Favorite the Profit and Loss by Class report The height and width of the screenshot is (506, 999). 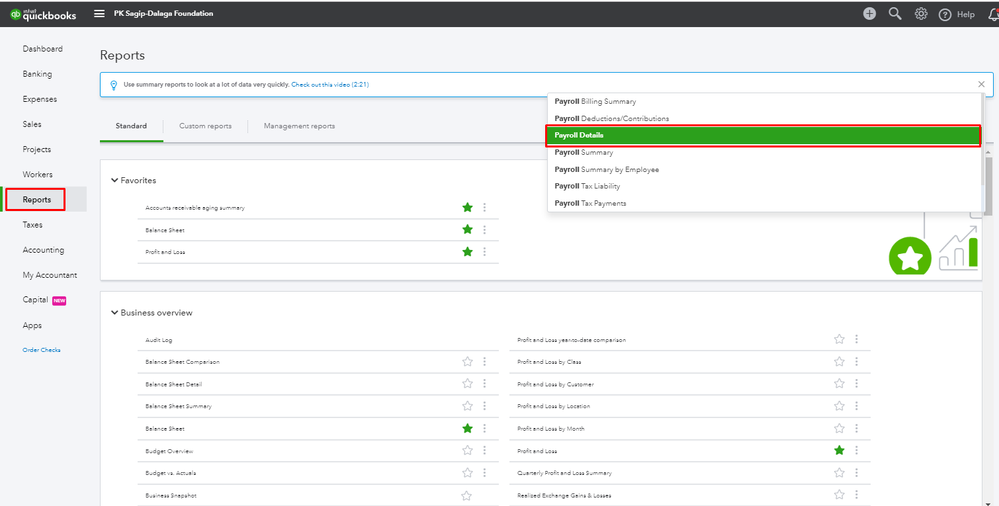click(x=839, y=361)
